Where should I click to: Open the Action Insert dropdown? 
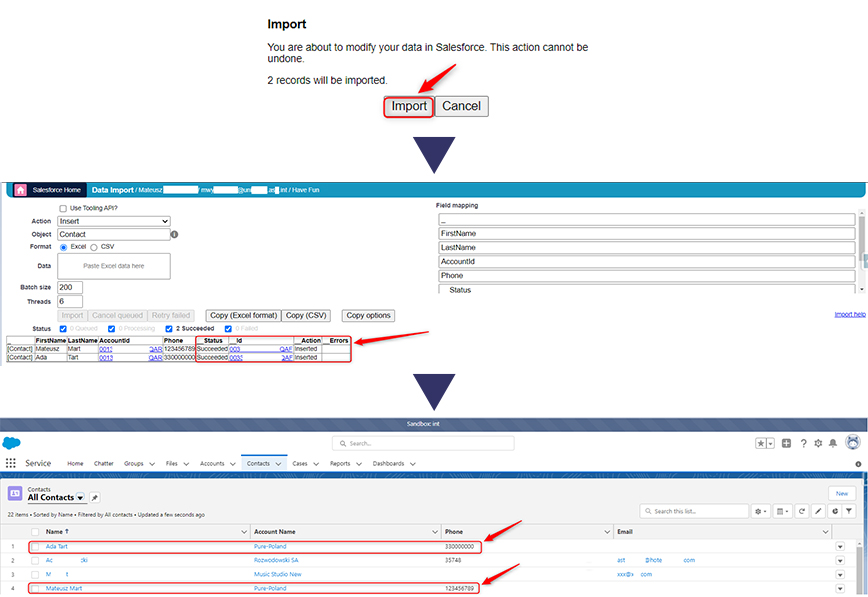coord(114,221)
